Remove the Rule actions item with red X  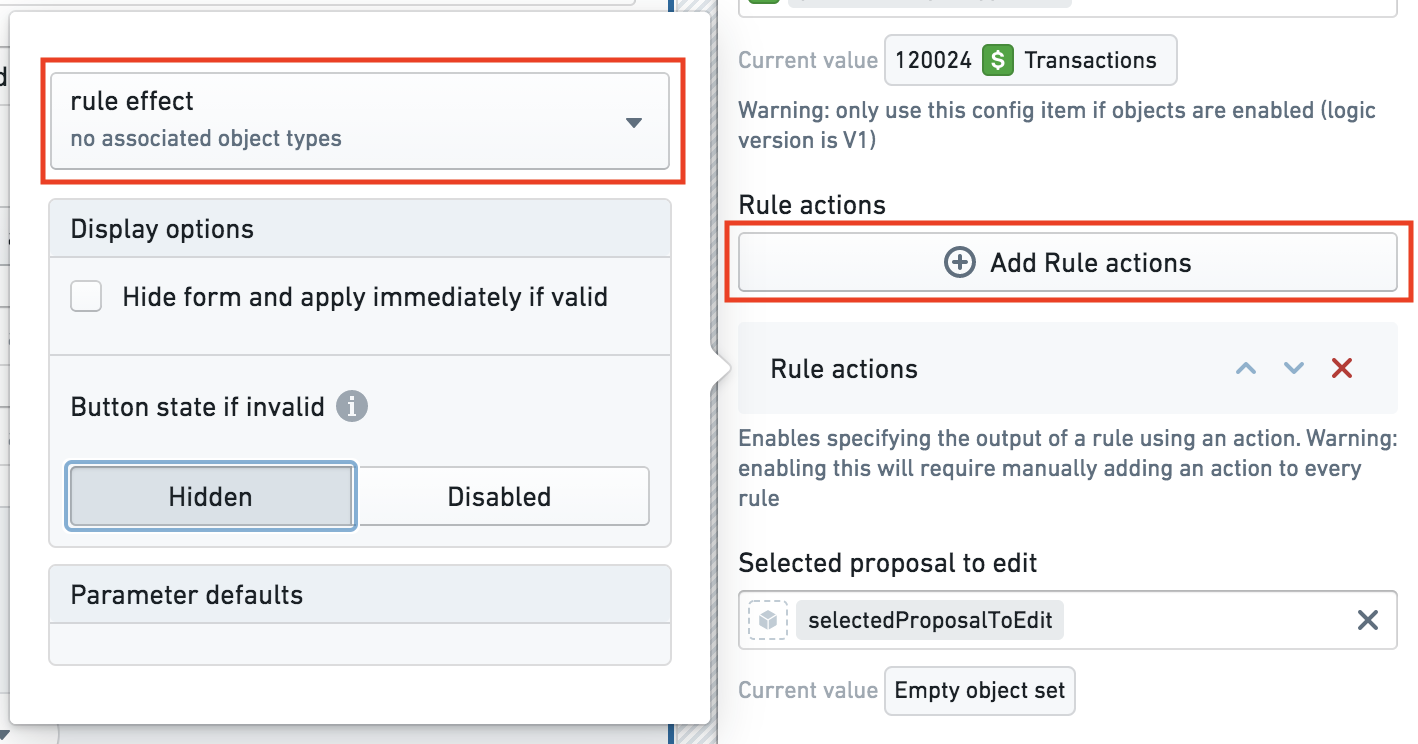pos(1342,368)
